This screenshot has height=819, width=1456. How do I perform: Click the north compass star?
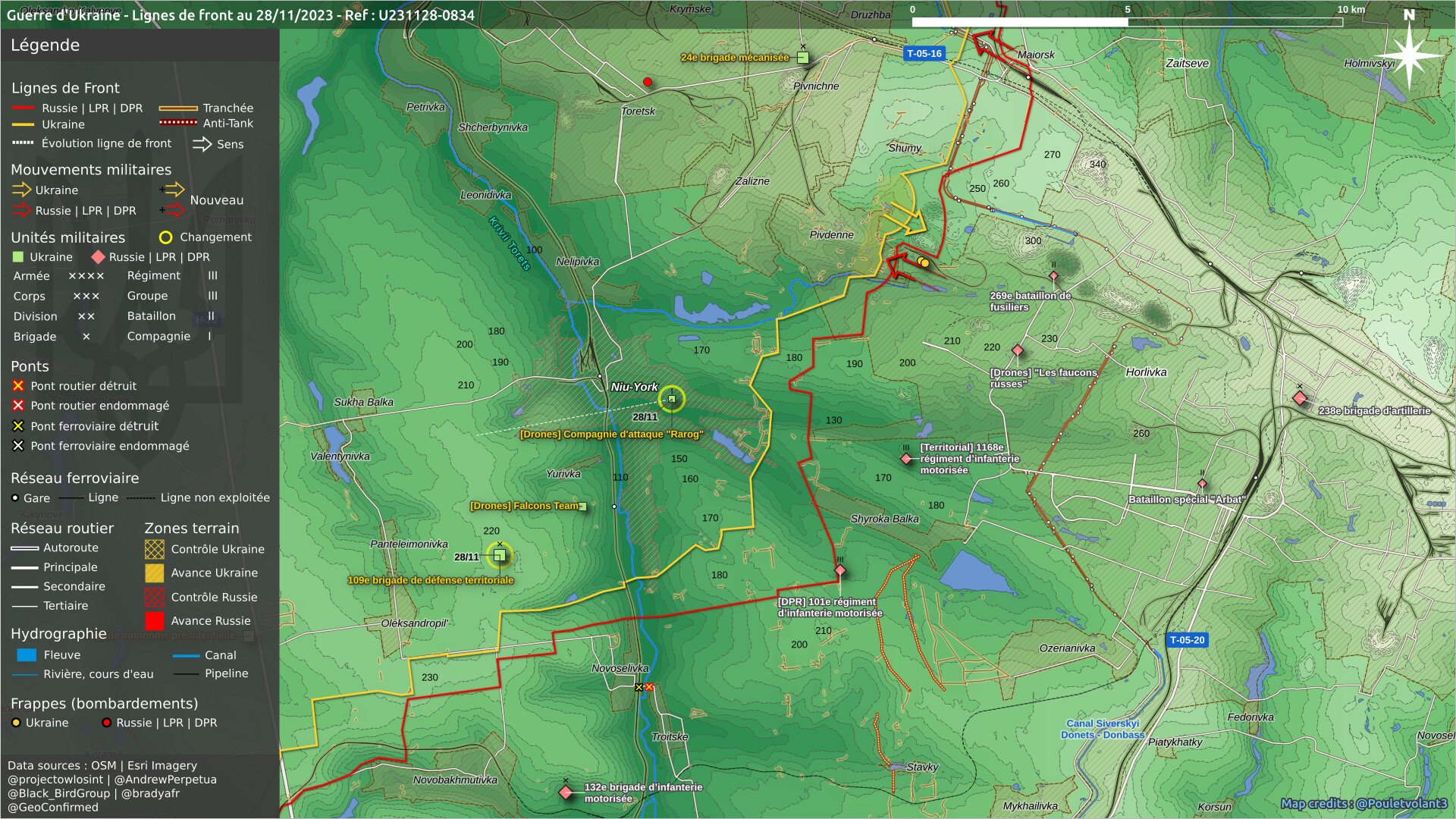click(x=1410, y=55)
